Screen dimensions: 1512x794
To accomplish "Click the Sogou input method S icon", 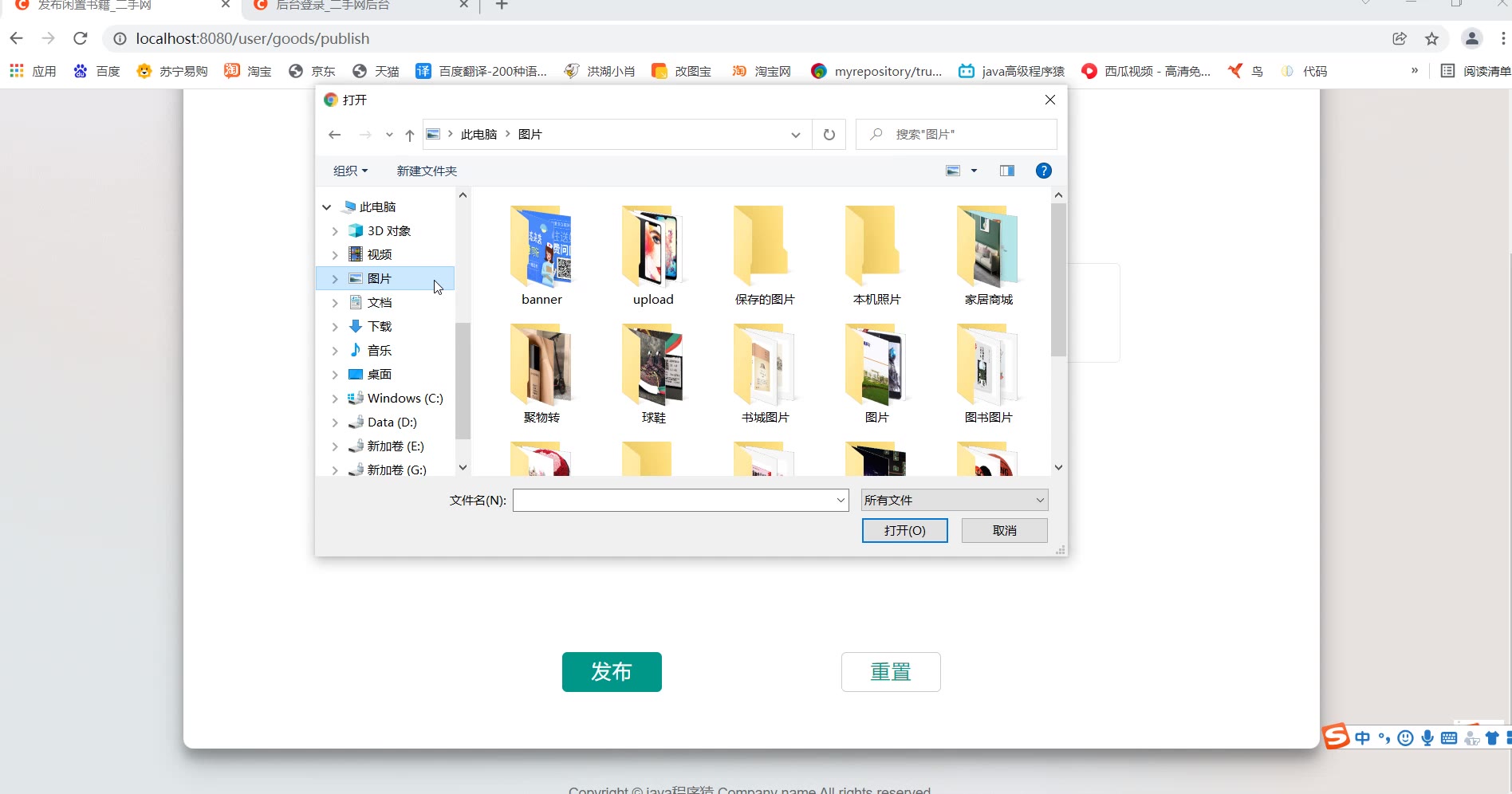I will pyautogui.click(x=1336, y=737).
